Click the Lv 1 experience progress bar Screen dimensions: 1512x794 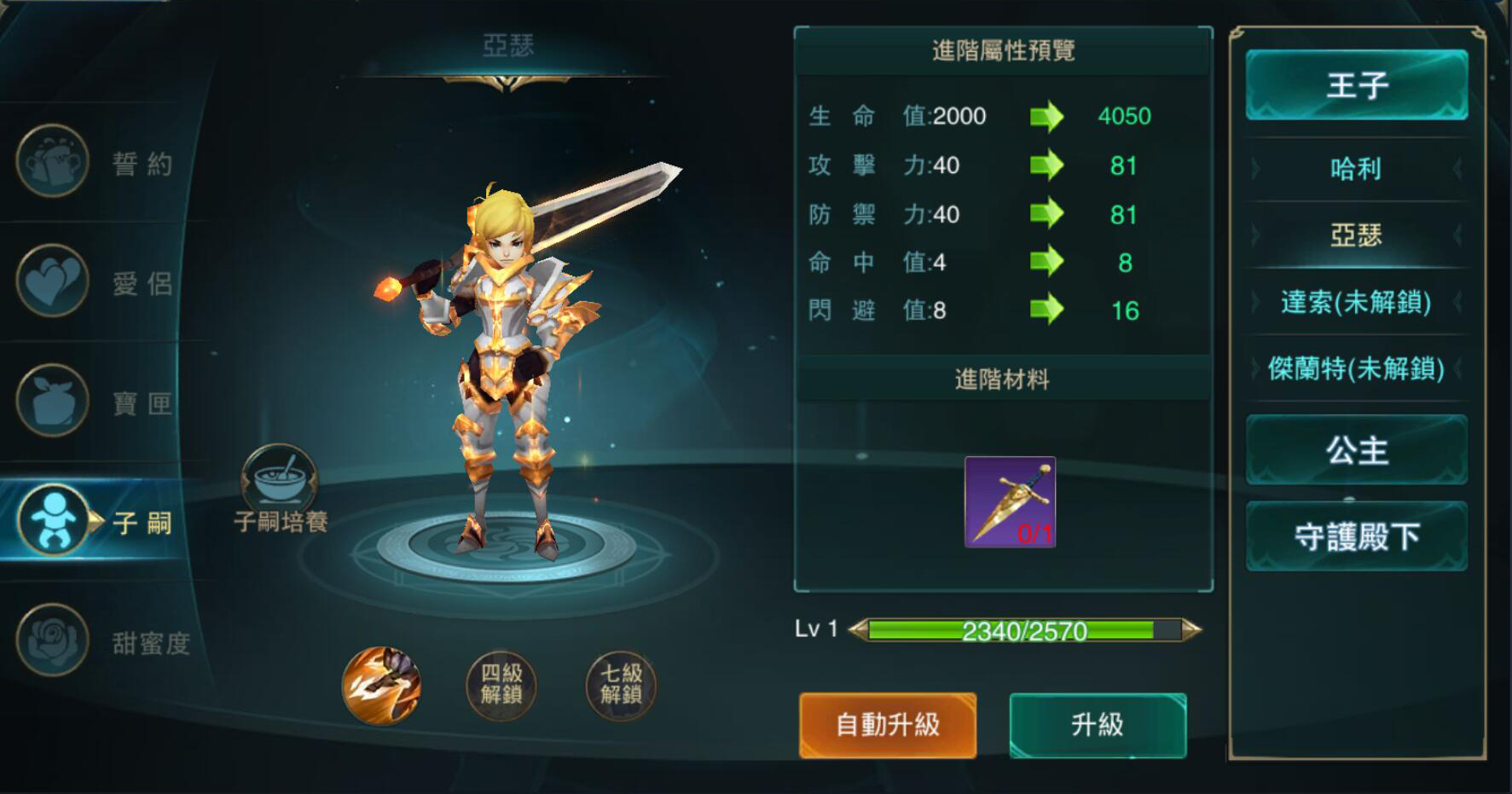tap(1024, 630)
